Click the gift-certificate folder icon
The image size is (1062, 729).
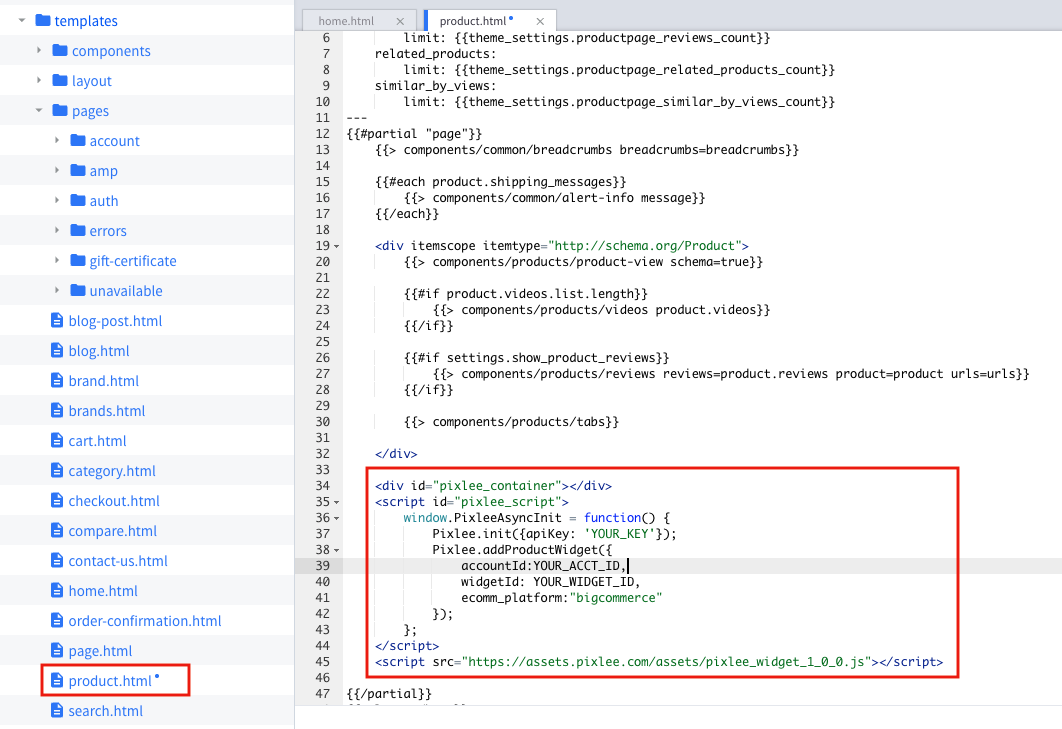(78, 260)
